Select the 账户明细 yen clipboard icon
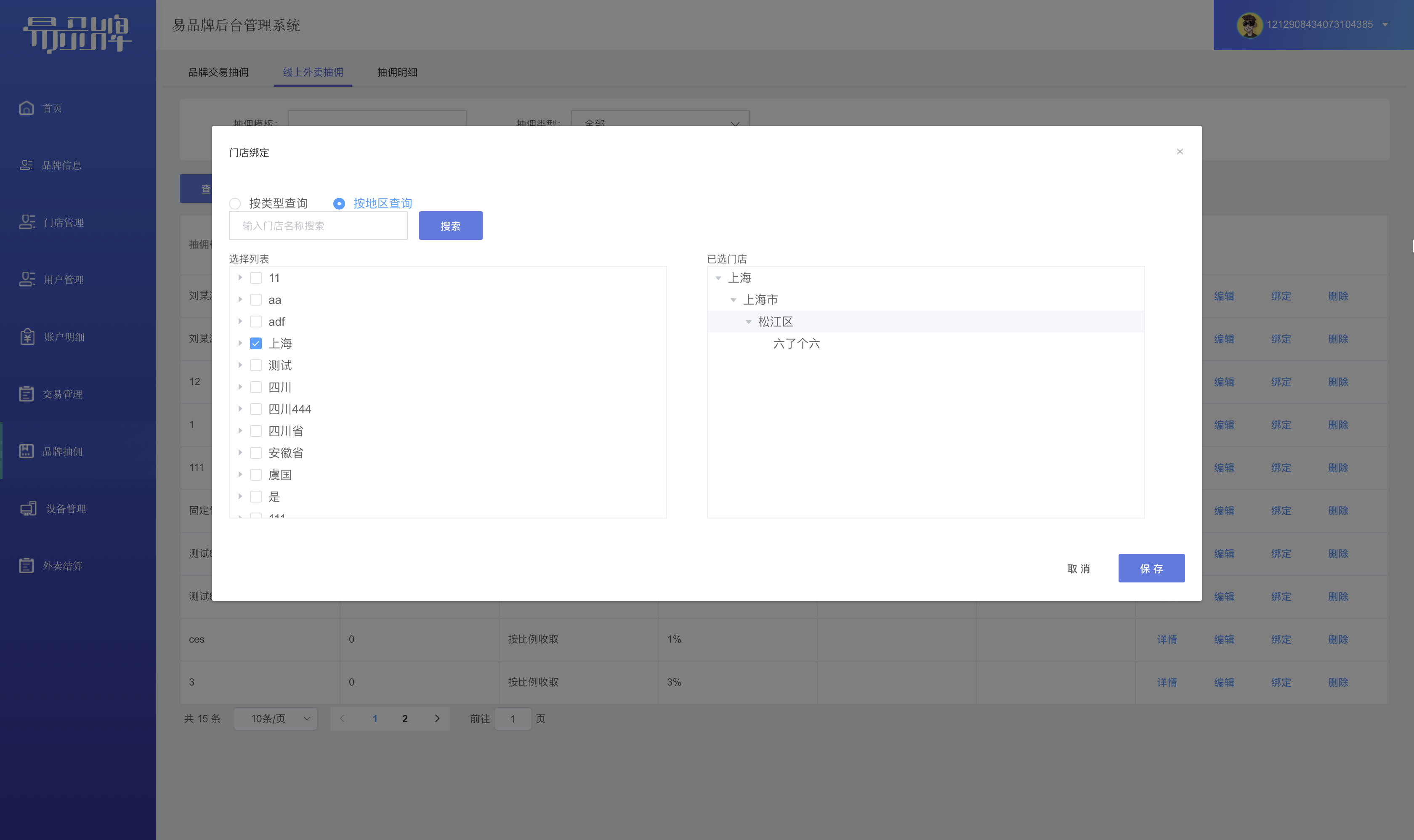1414x840 pixels. tap(27, 337)
